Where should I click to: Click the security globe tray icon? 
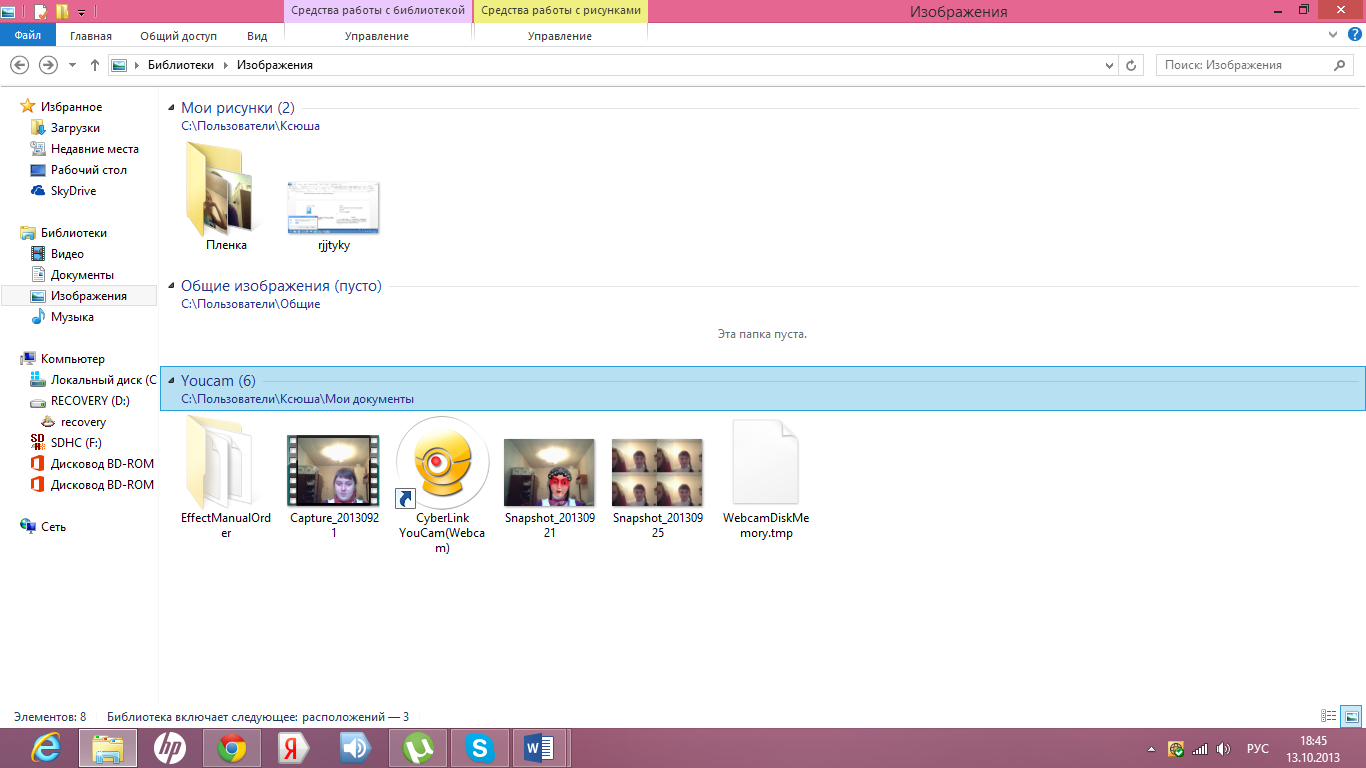point(1177,748)
